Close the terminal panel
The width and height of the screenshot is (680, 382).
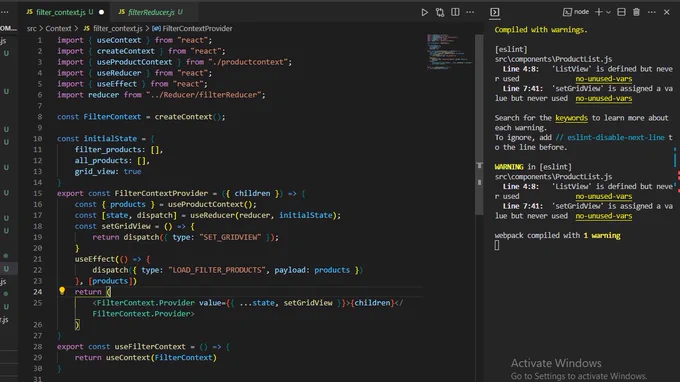667,12
